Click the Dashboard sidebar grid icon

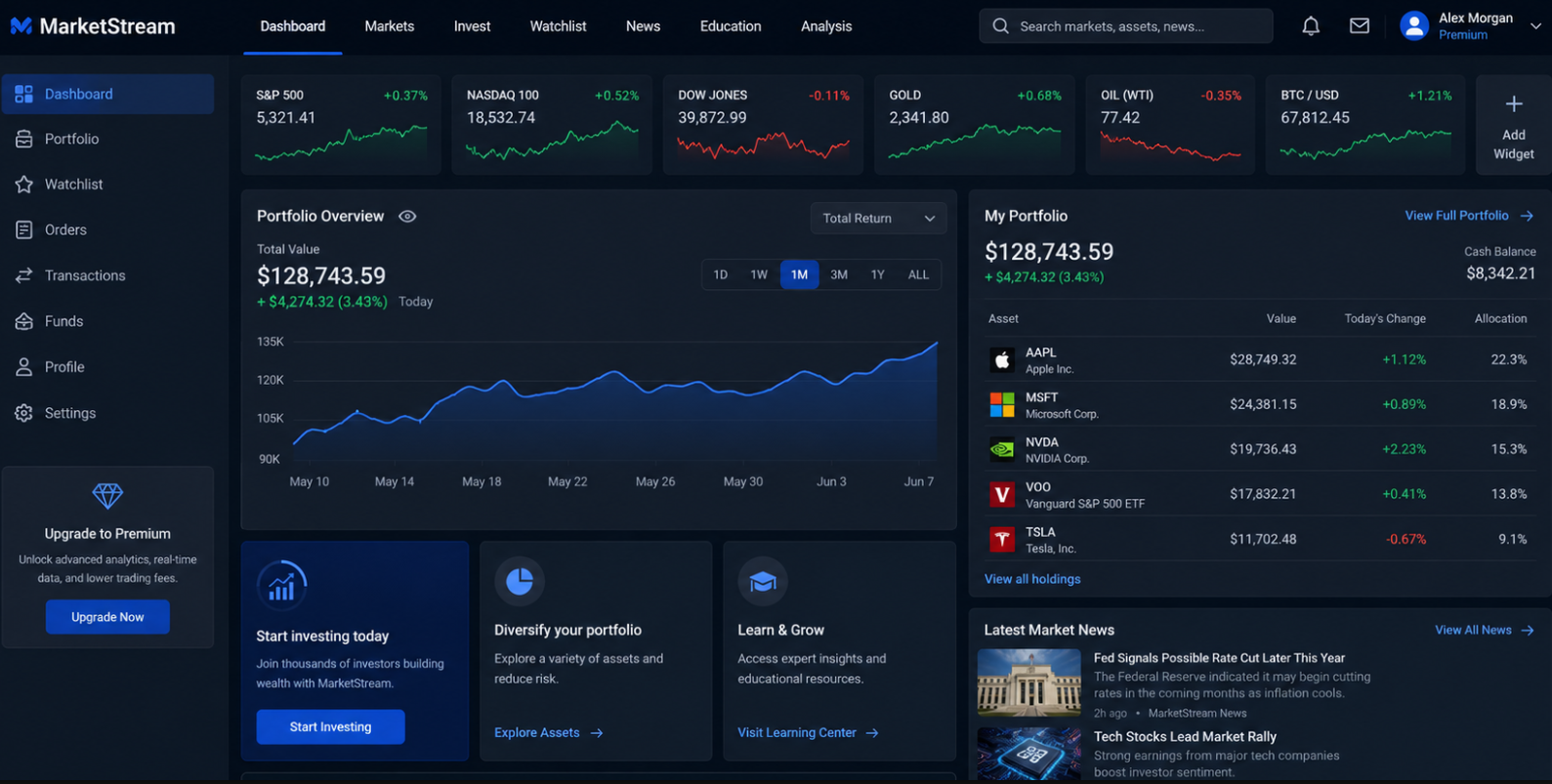tap(24, 94)
